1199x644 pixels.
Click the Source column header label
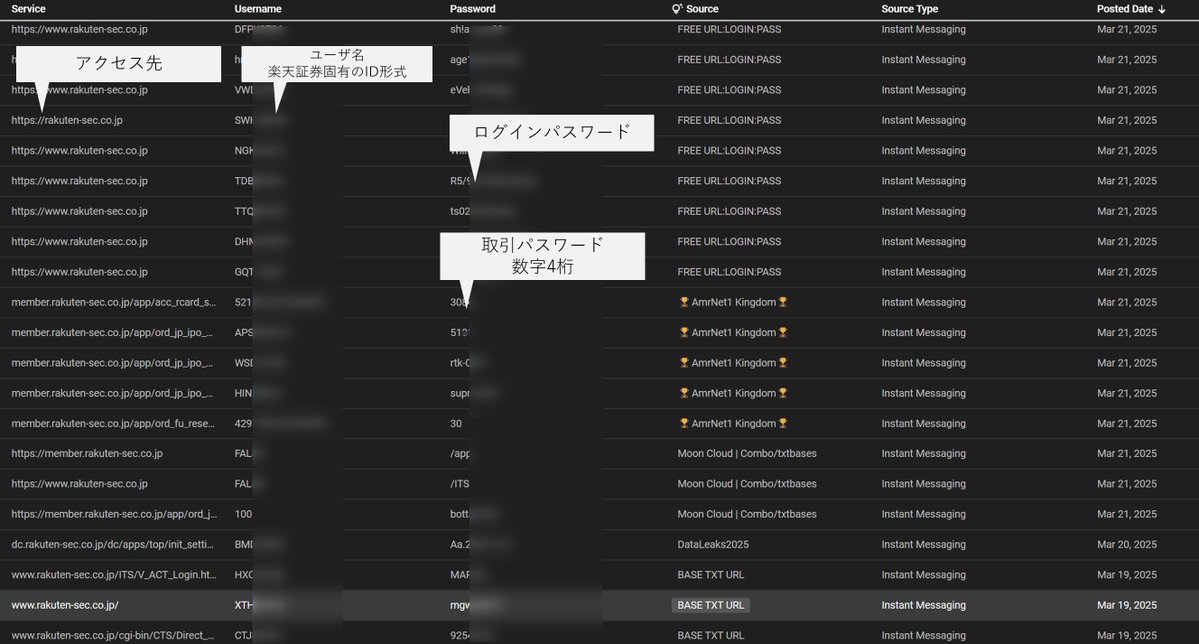click(702, 9)
